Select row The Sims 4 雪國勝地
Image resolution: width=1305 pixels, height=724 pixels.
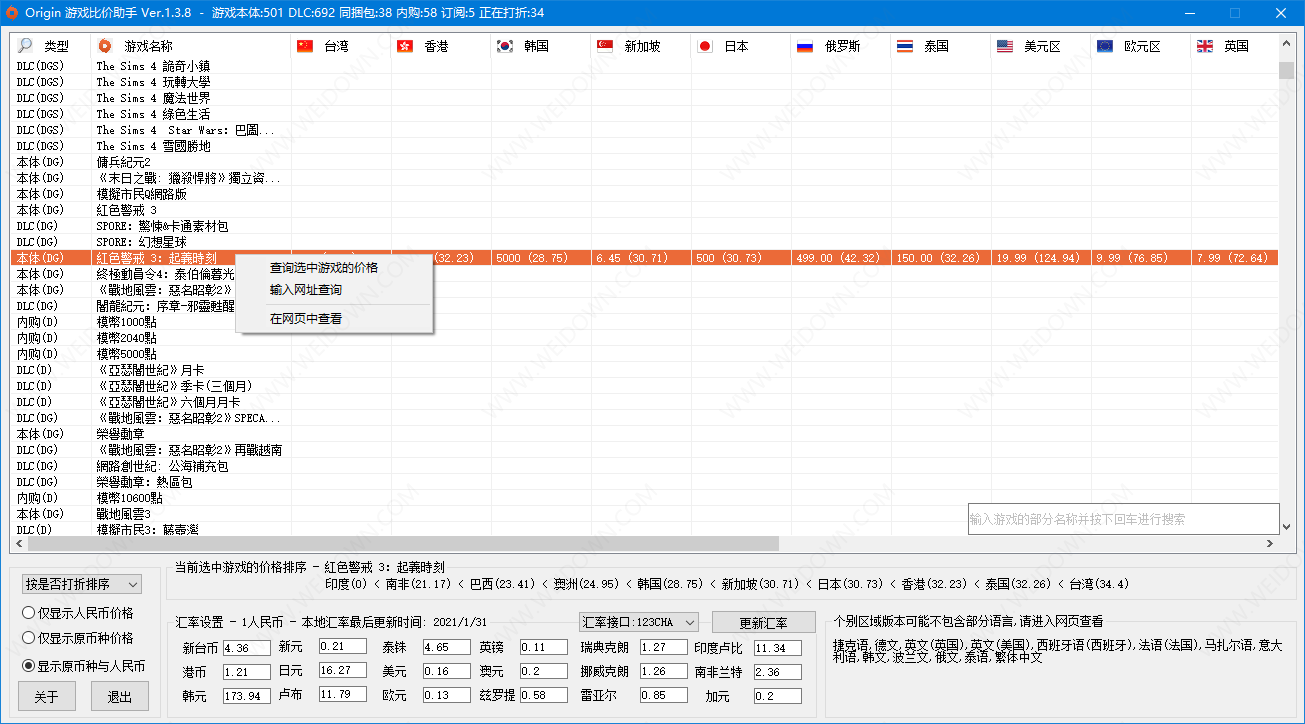tap(645, 146)
